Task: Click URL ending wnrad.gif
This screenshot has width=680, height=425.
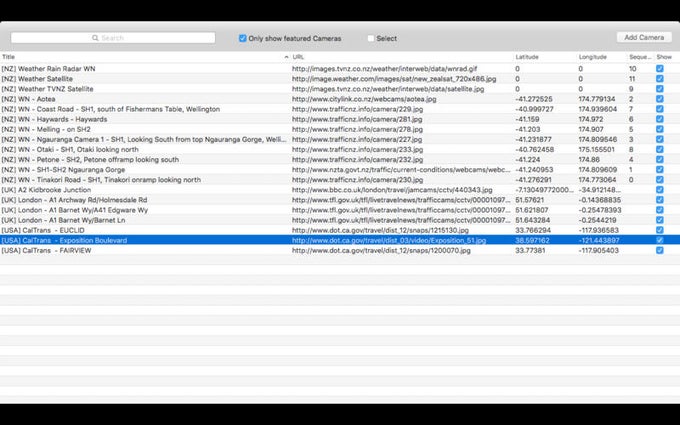Action: pos(384,69)
